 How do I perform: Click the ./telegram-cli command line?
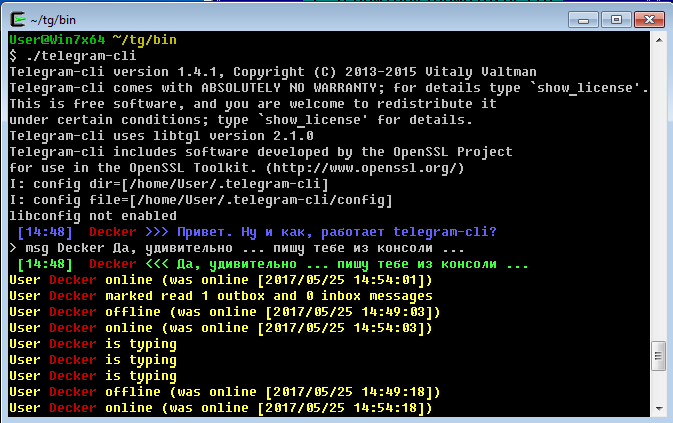pos(73,56)
